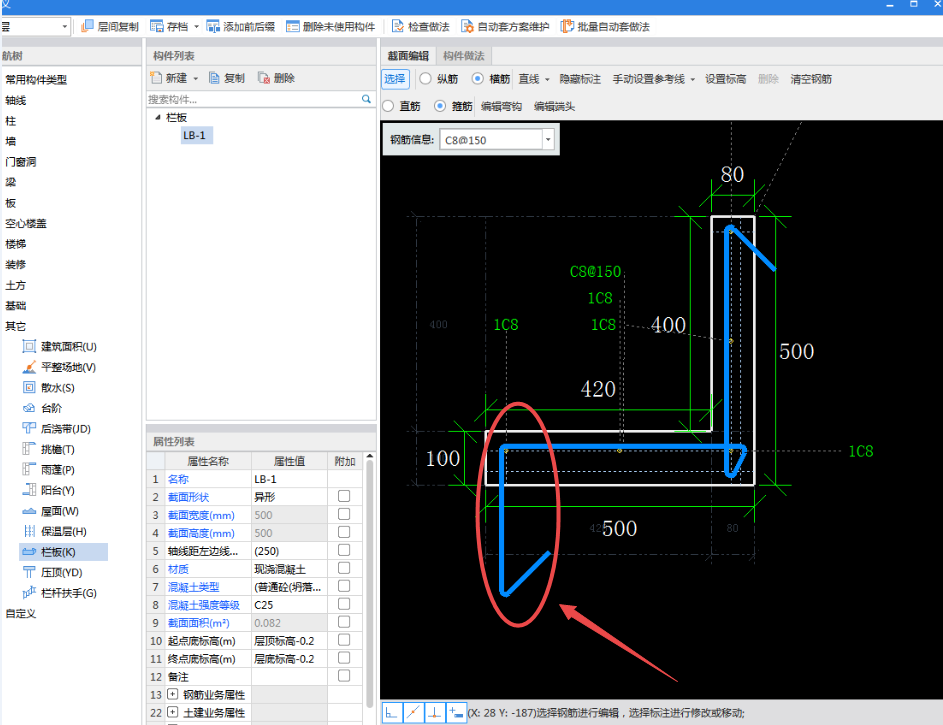Viewport: 943px width, 725px height.
Task: Select the 纵筋 radio button
Action: 425,79
